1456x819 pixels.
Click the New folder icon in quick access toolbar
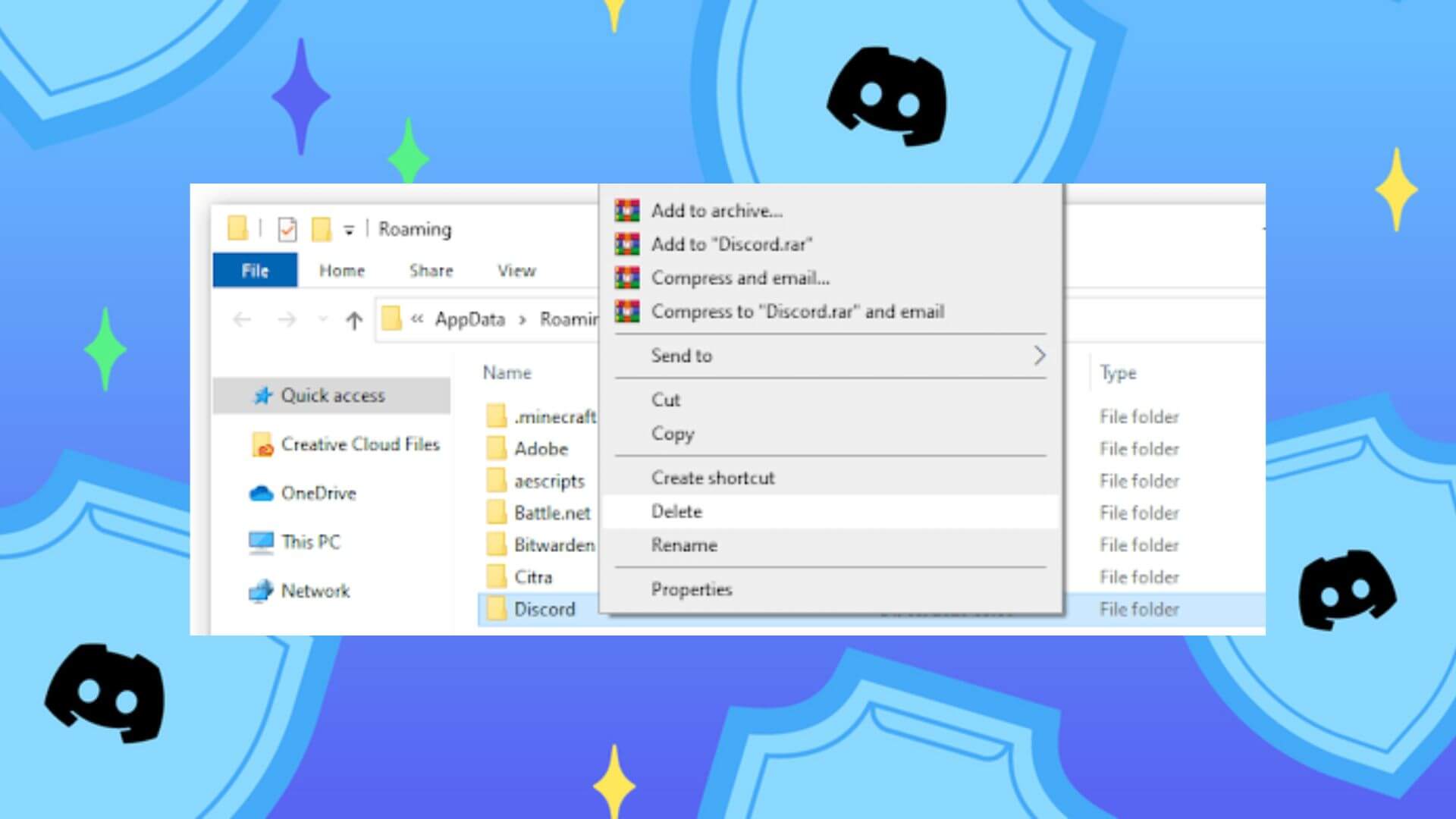(322, 229)
